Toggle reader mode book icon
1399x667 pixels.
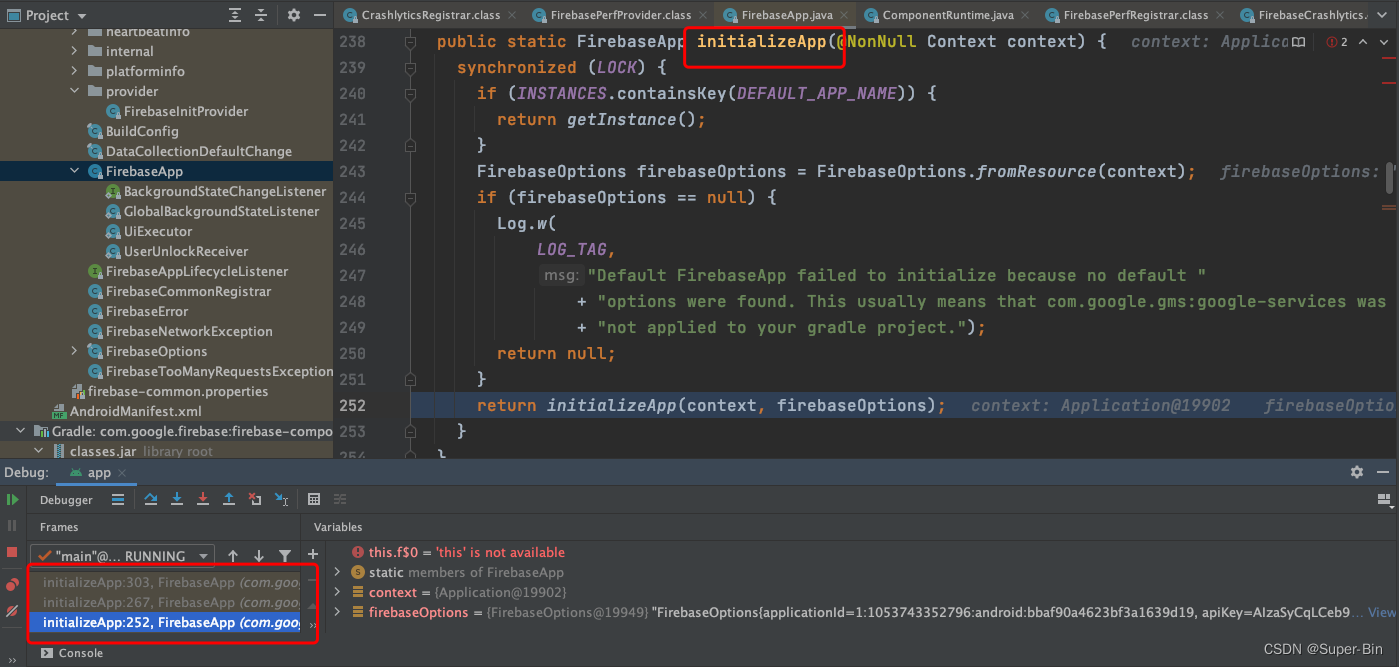pyautogui.click(x=1298, y=42)
